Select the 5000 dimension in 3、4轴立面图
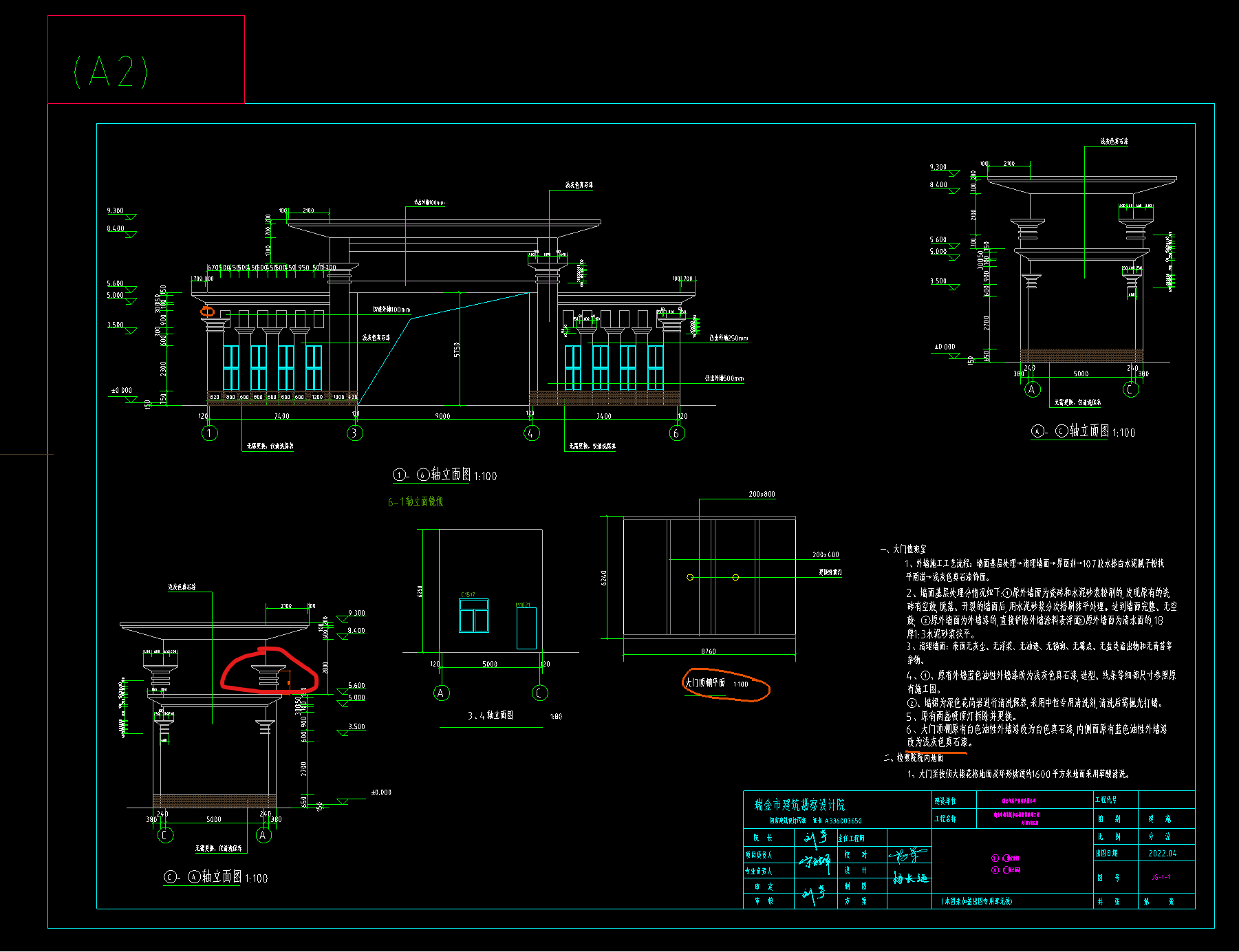 coord(490,664)
